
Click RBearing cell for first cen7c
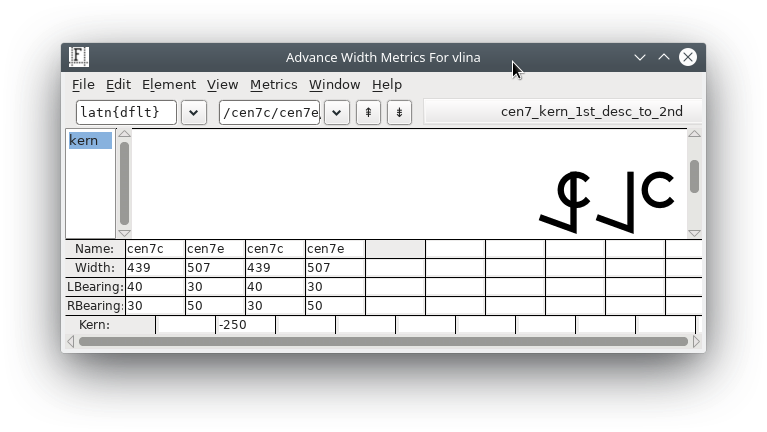click(155, 306)
